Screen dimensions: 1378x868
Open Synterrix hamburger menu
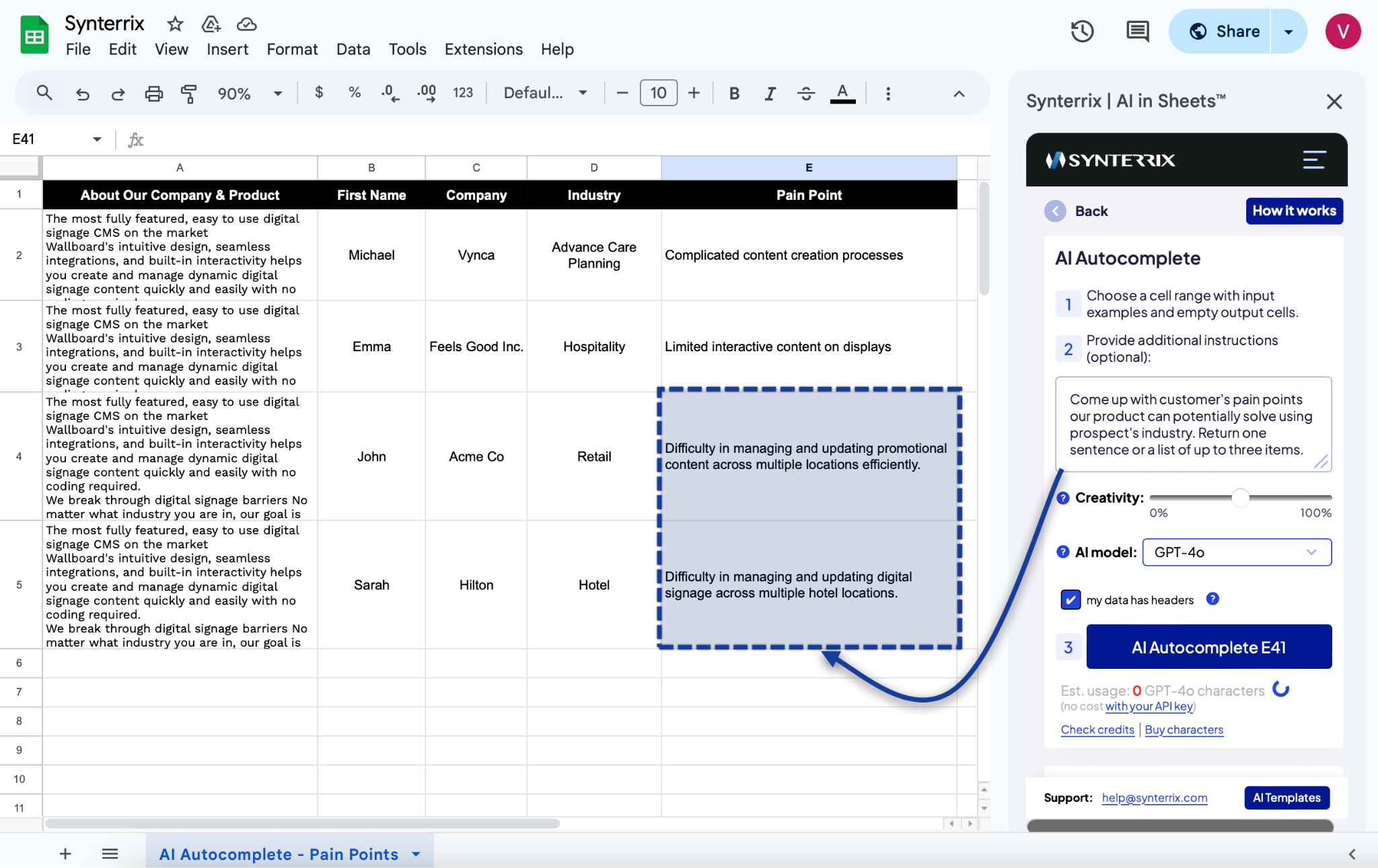click(x=1314, y=159)
